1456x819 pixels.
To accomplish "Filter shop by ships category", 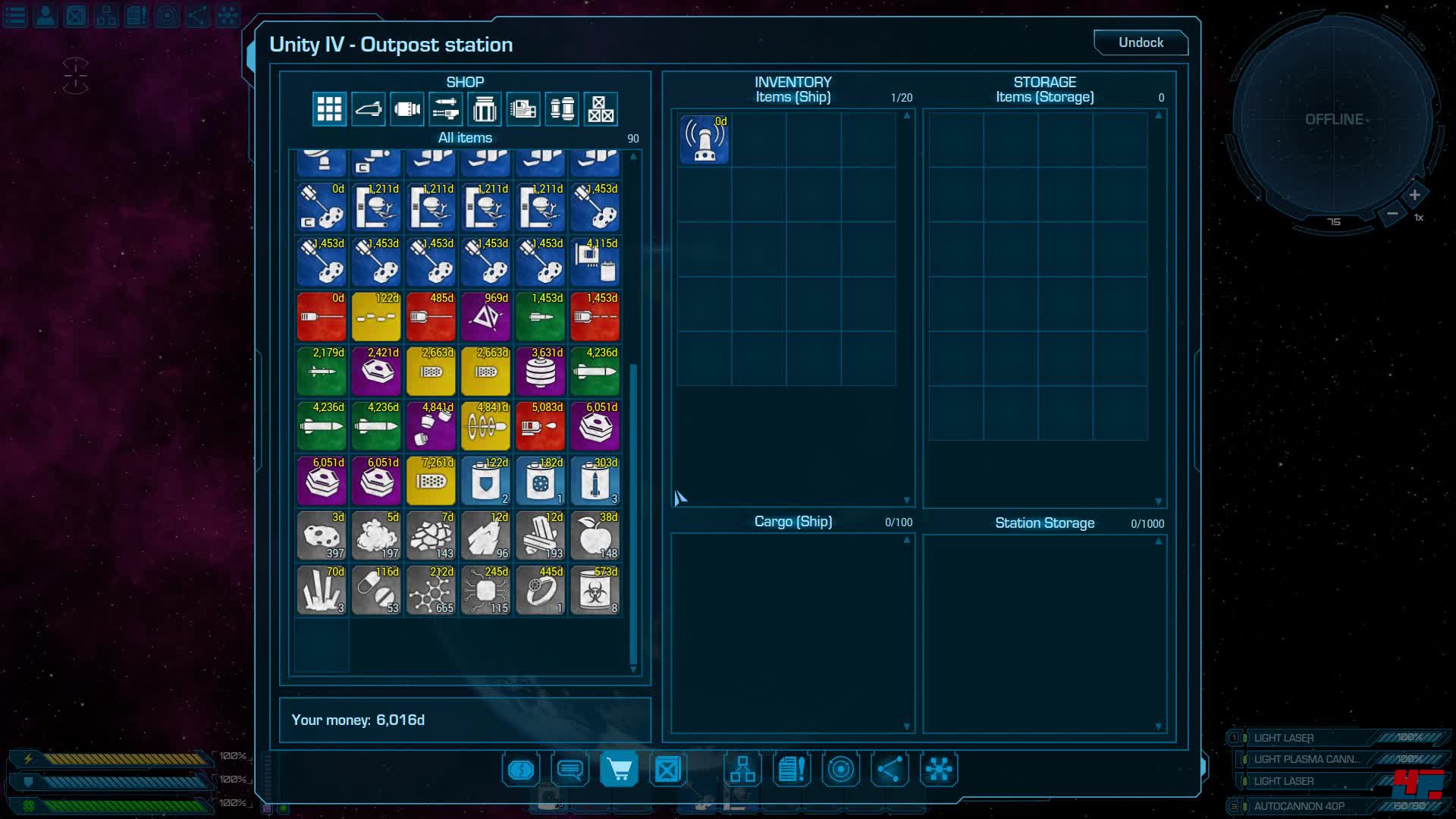I will click(x=368, y=109).
